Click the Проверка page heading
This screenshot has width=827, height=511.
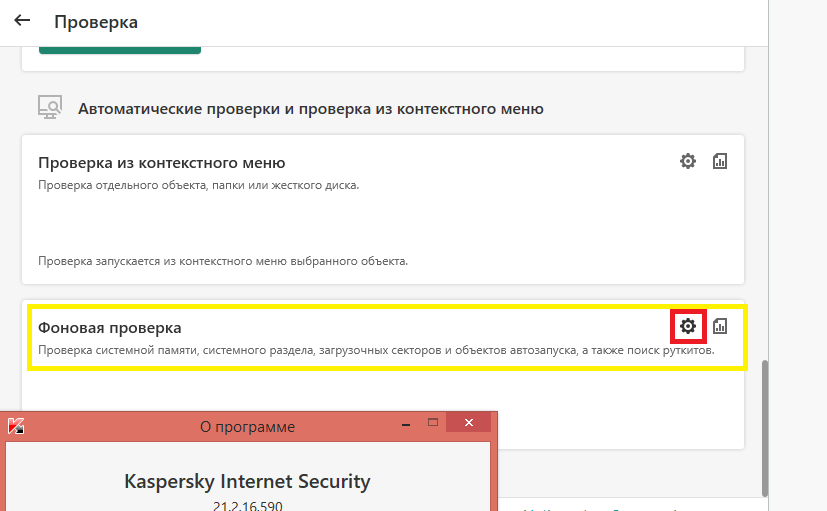[x=96, y=21]
